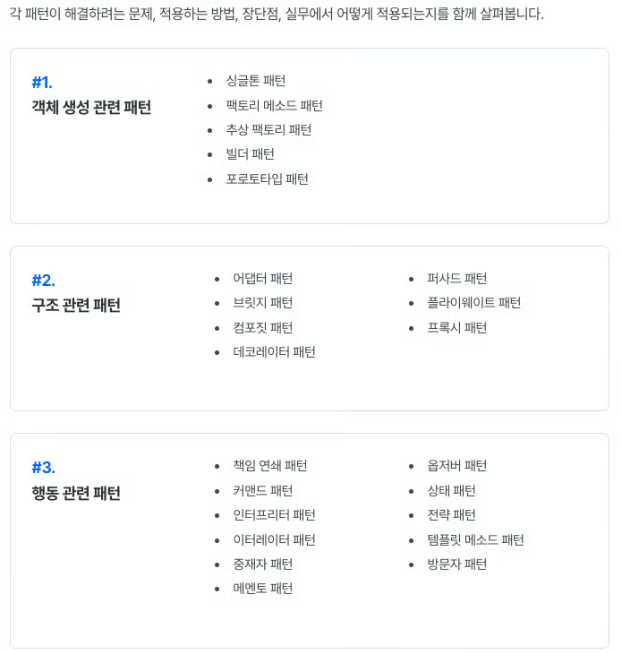
Task: Open the 책임 연쇄 패턴 link
Action: tap(270, 466)
